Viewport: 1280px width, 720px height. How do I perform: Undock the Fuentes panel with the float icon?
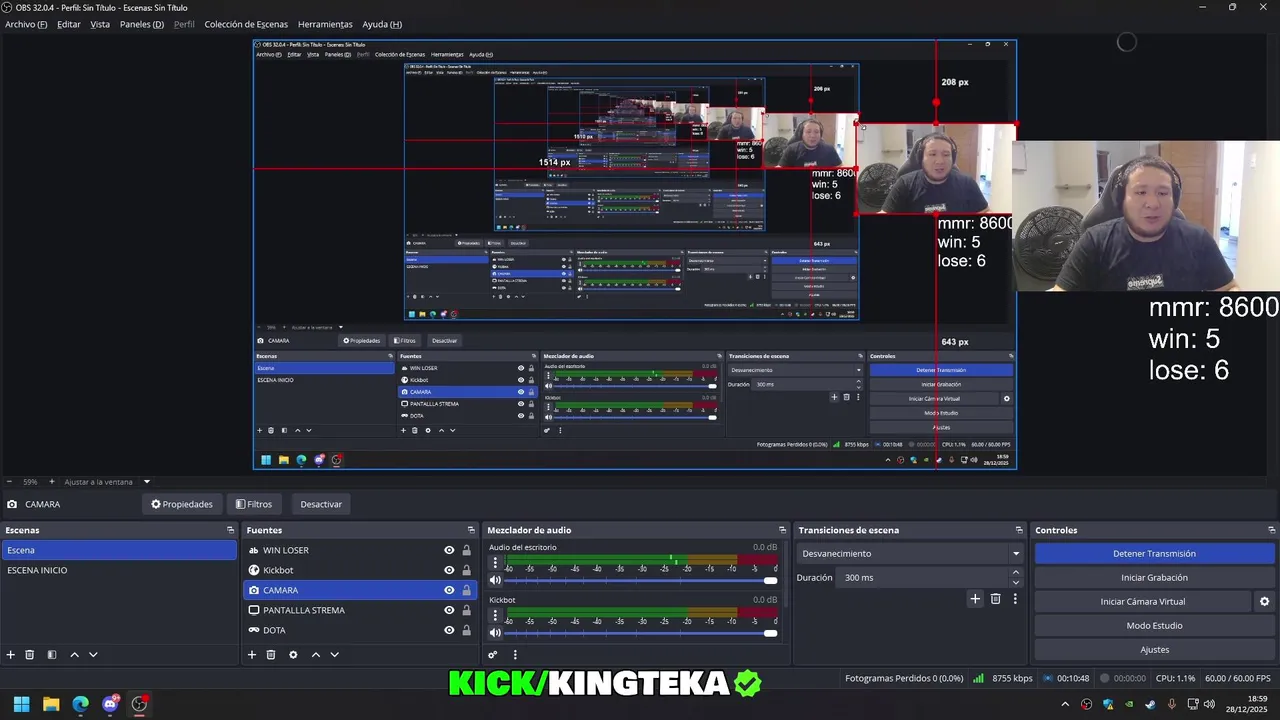point(471,530)
